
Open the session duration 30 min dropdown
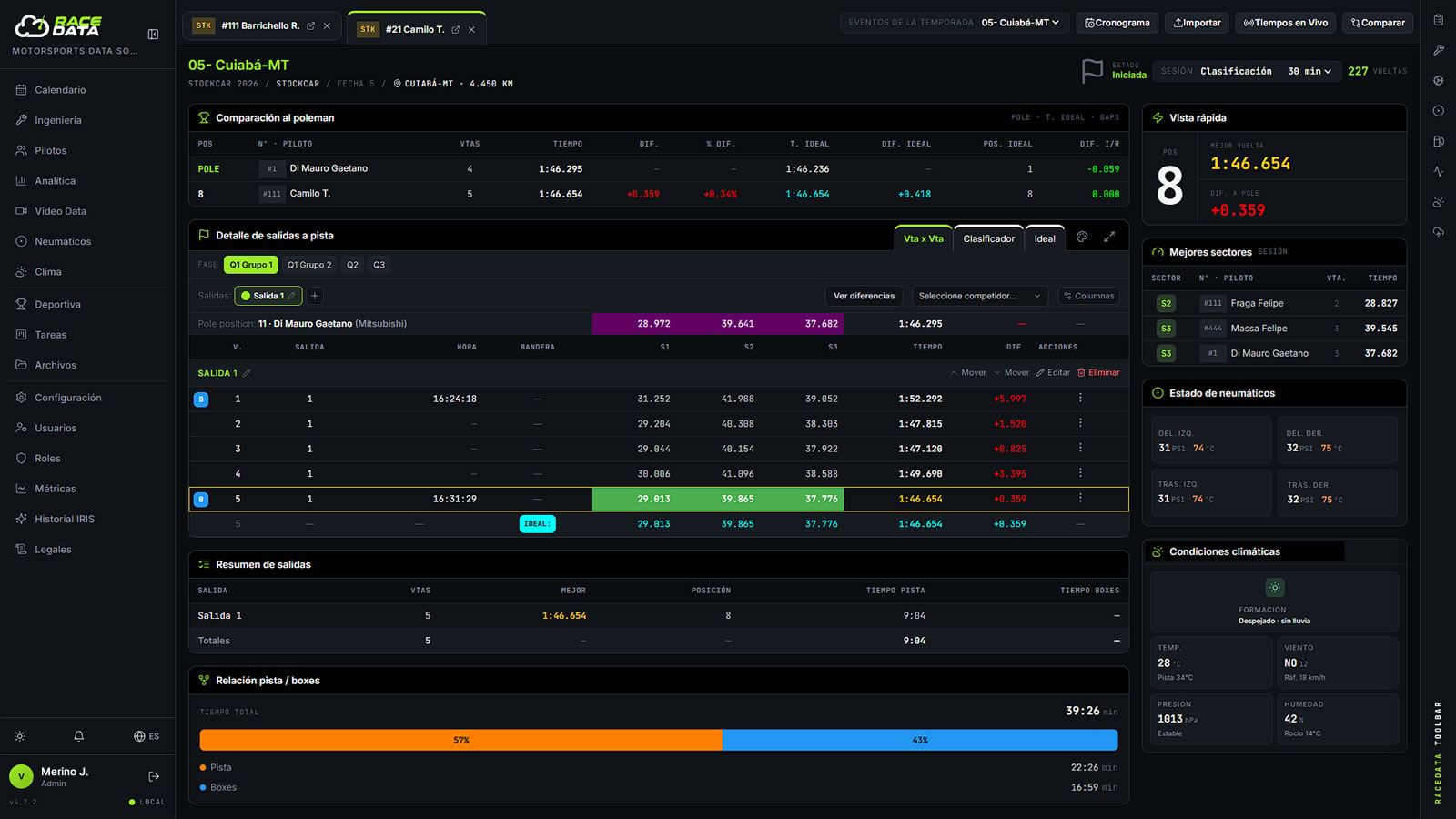tap(1309, 71)
